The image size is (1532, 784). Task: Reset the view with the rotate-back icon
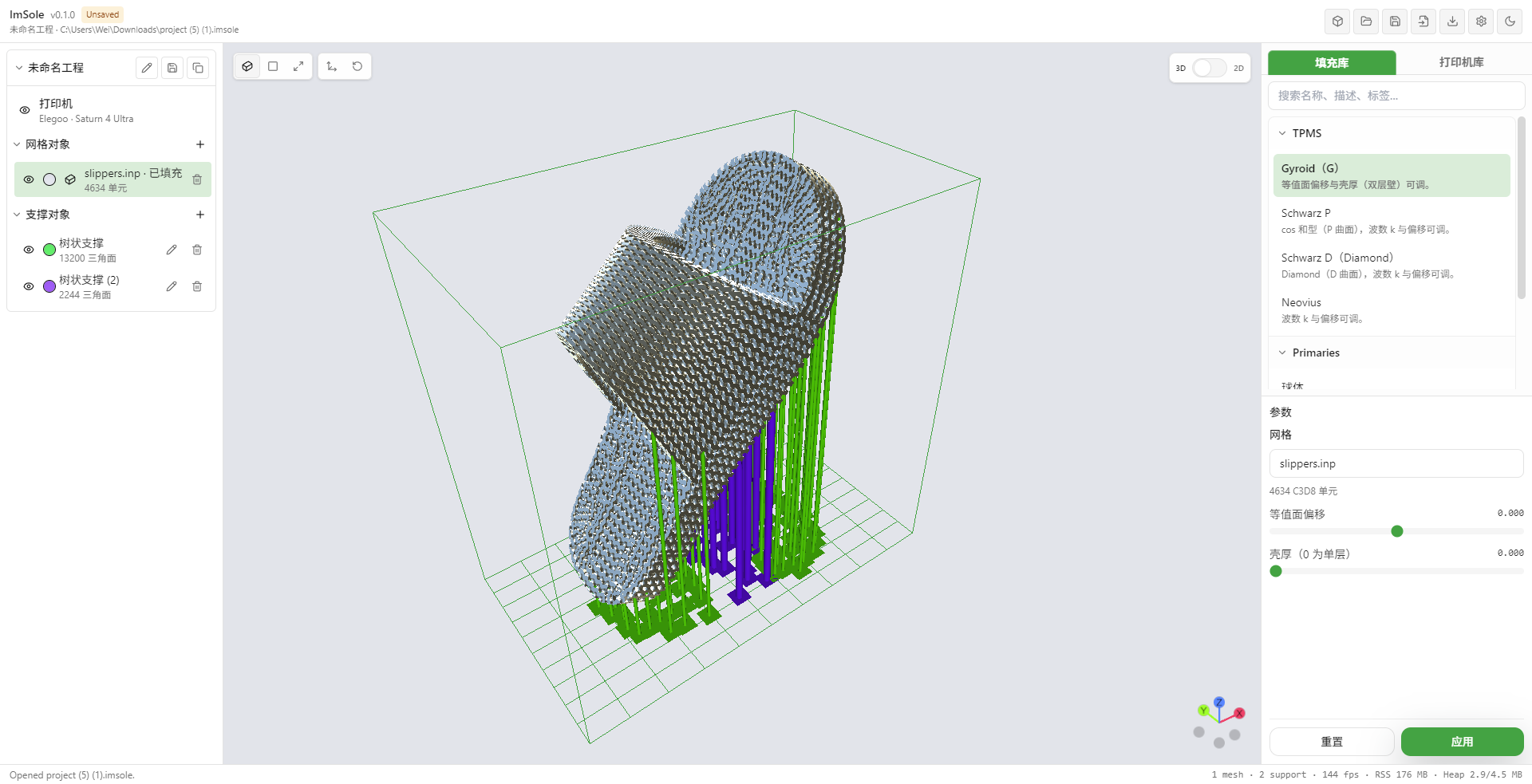357,66
